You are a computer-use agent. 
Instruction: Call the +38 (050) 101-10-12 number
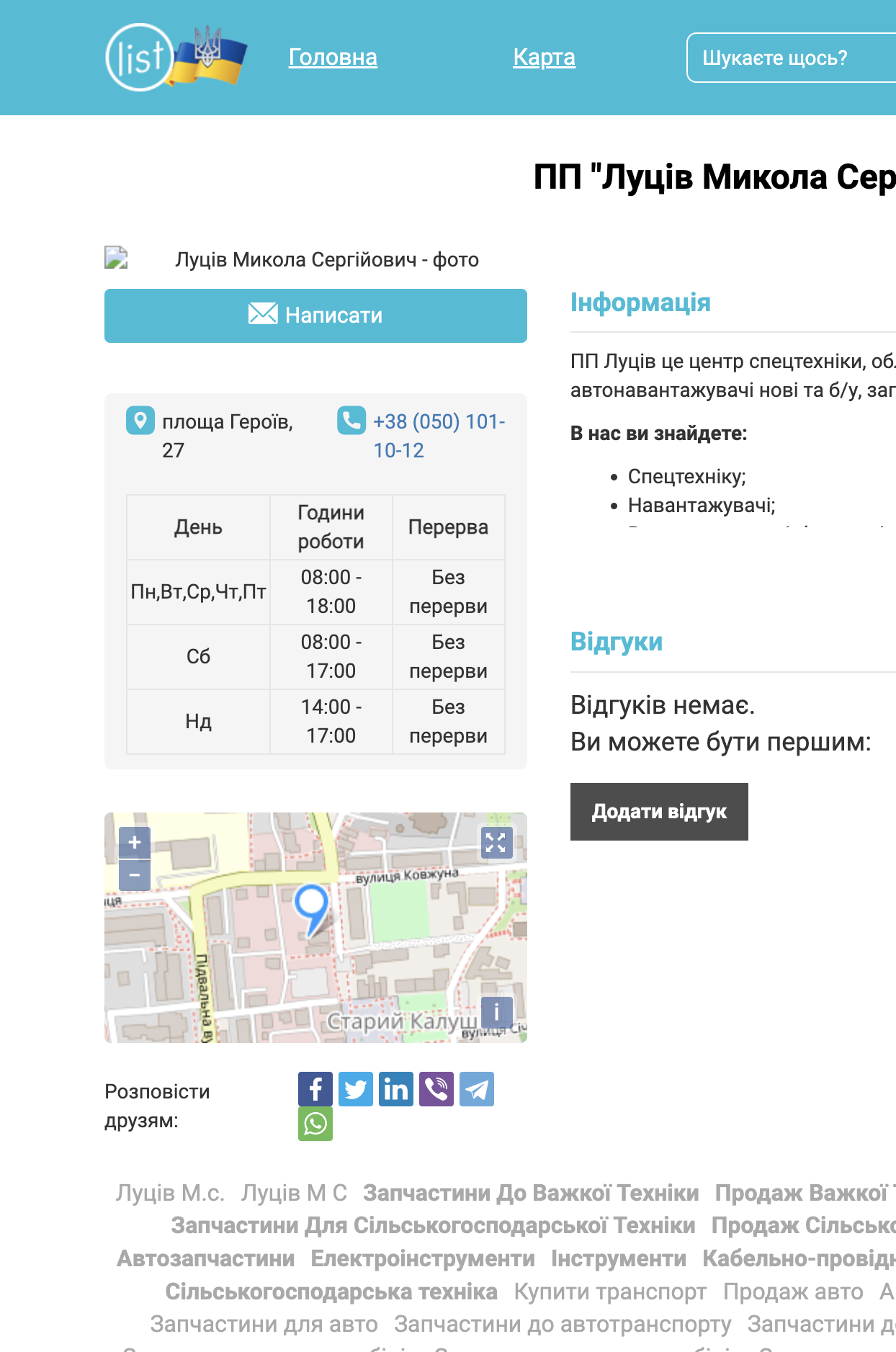[439, 436]
